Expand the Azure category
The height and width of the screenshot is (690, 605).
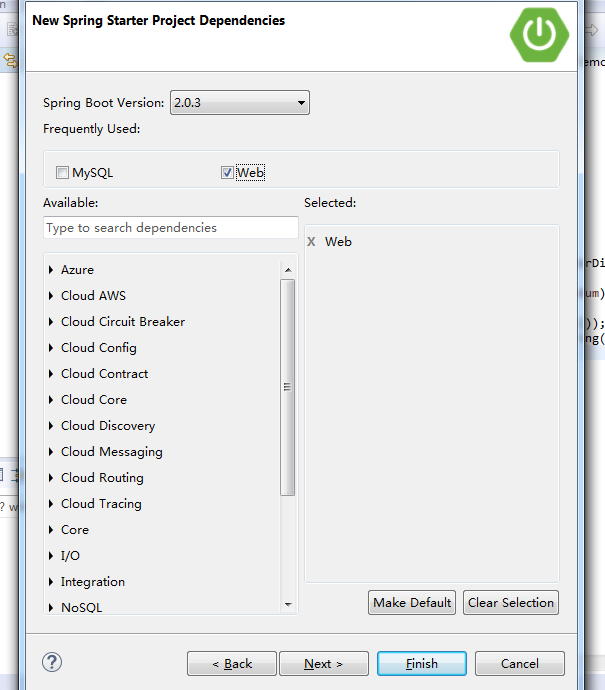click(51, 270)
